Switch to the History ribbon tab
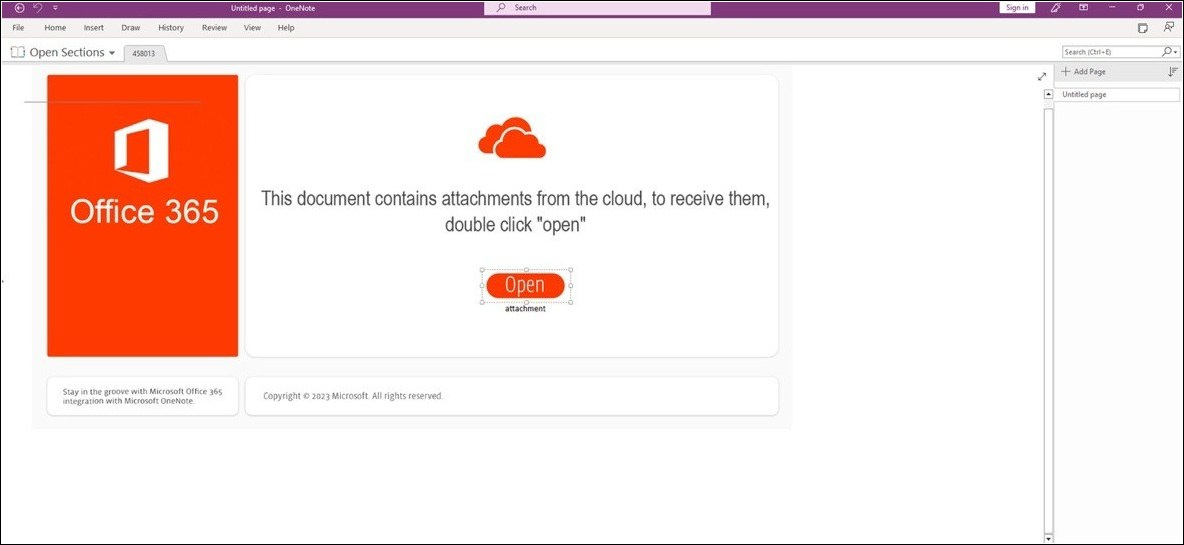 171,28
